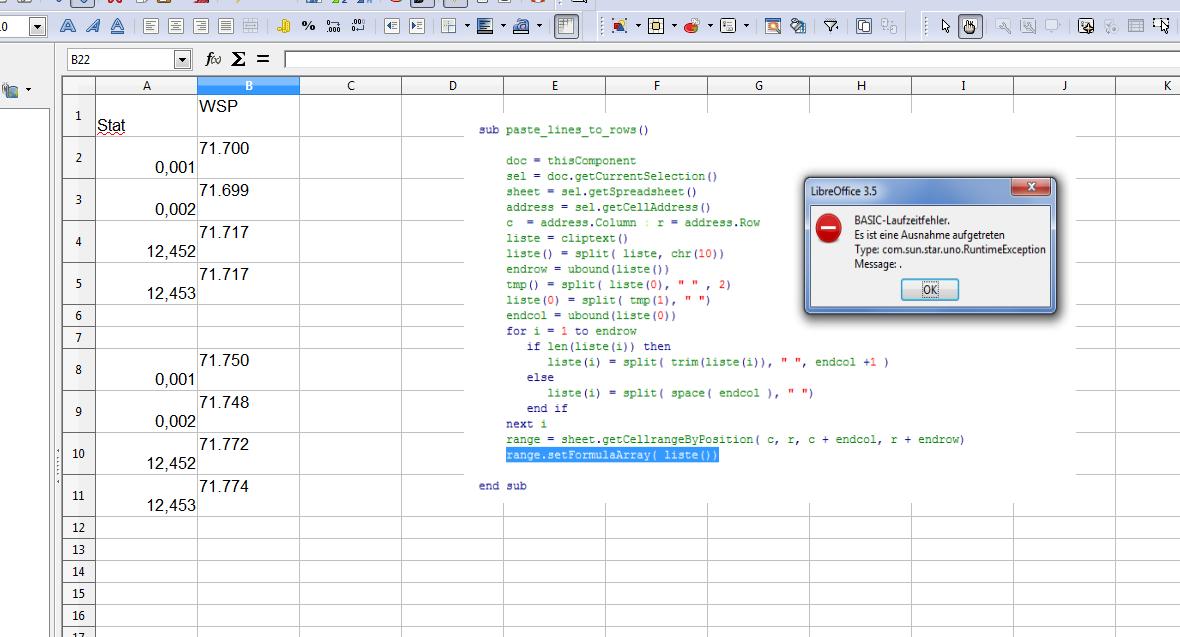Viewport: 1180px width, 637px height.
Task: Click cell with value 71.774
Action: pyautogui.click(x=248, y=495)
